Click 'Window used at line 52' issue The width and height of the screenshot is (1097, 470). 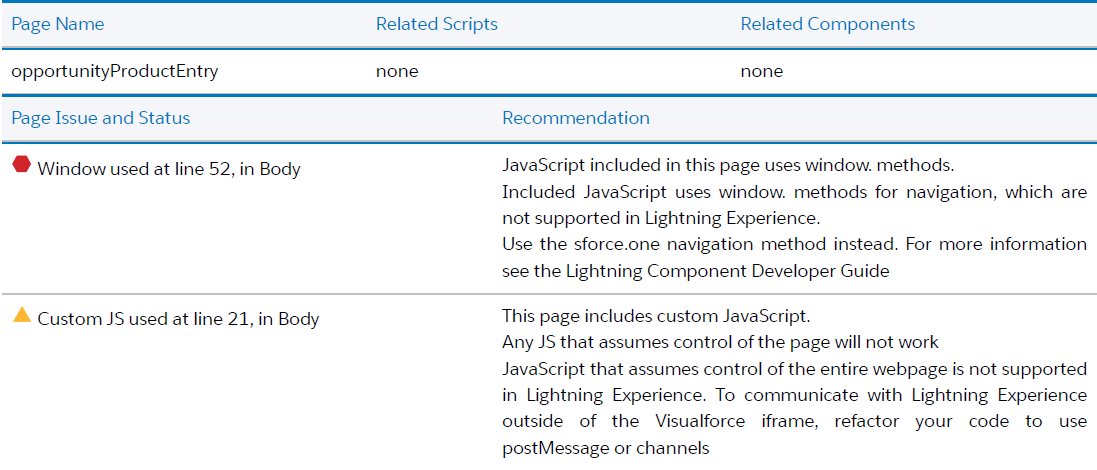click(x=168, y=169)
